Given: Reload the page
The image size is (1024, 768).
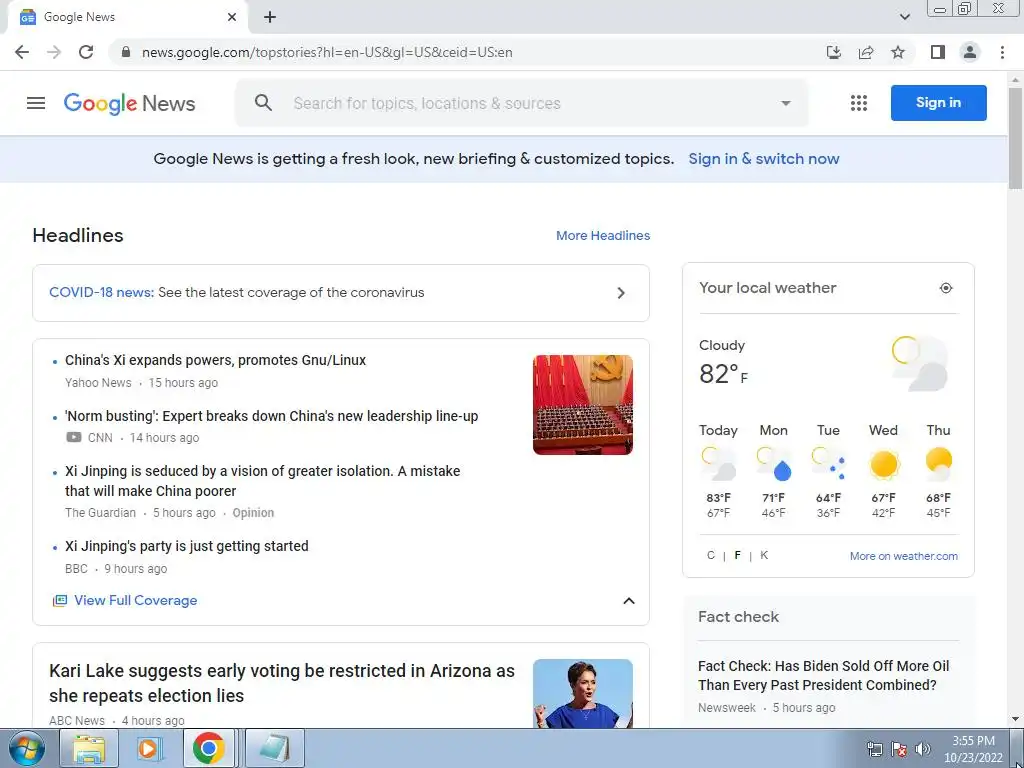Looking at the screenshot, I should pyautogui.click(x=86, y=52).
